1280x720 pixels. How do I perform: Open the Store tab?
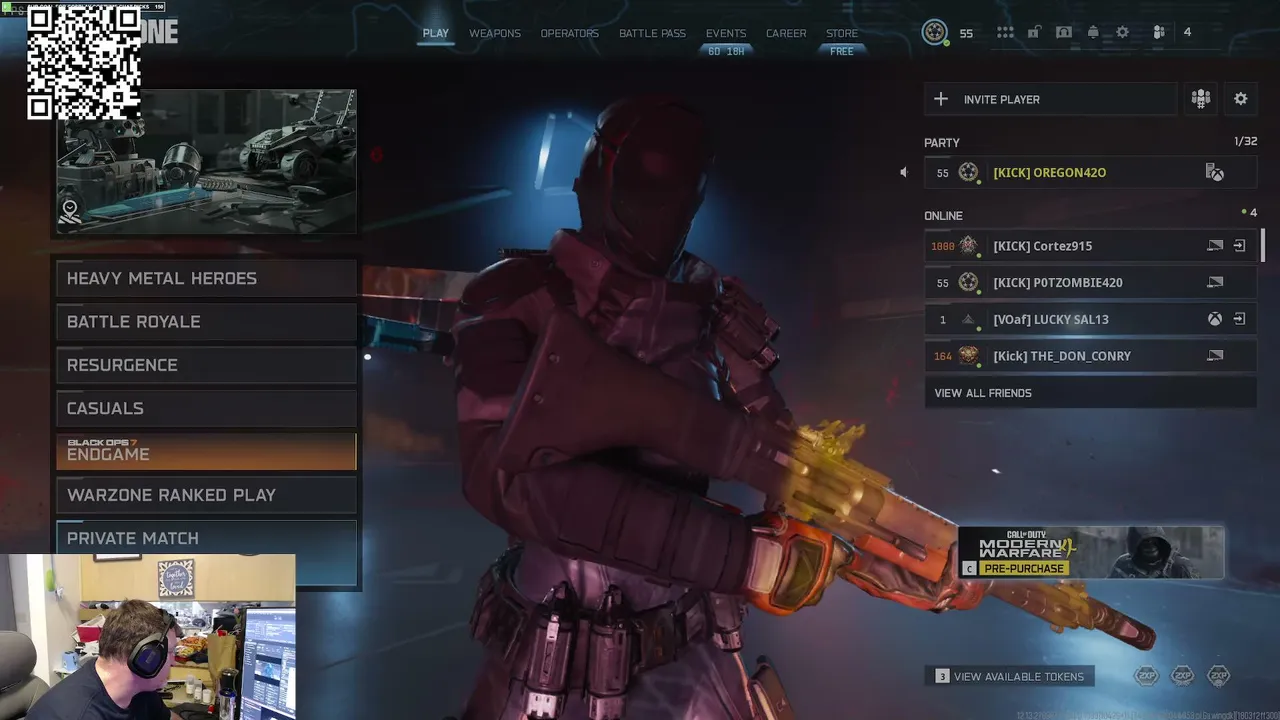pyautogui.click(x=842, y=33)
